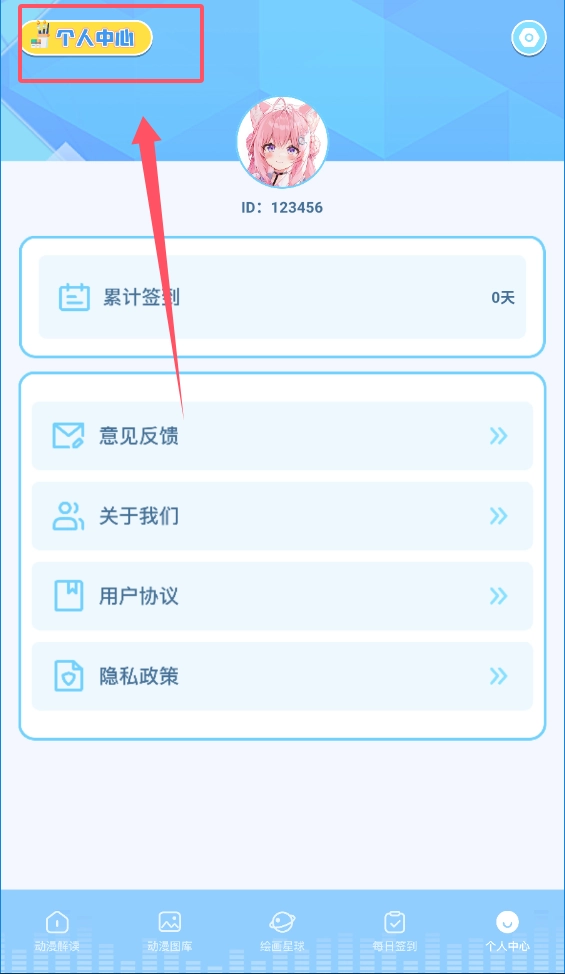Switch to the 动漫解读 tab
565x974 pixels.
pos(57,931)
